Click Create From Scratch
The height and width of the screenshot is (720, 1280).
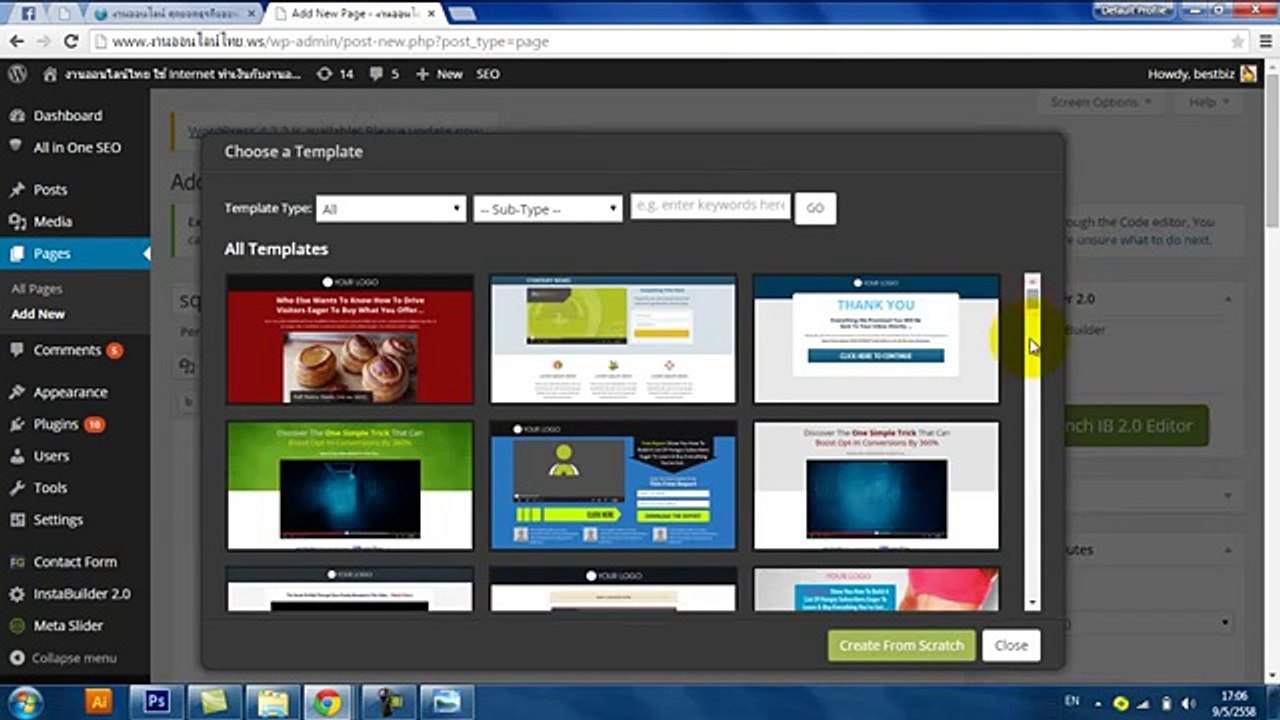[x=901, y=645]
